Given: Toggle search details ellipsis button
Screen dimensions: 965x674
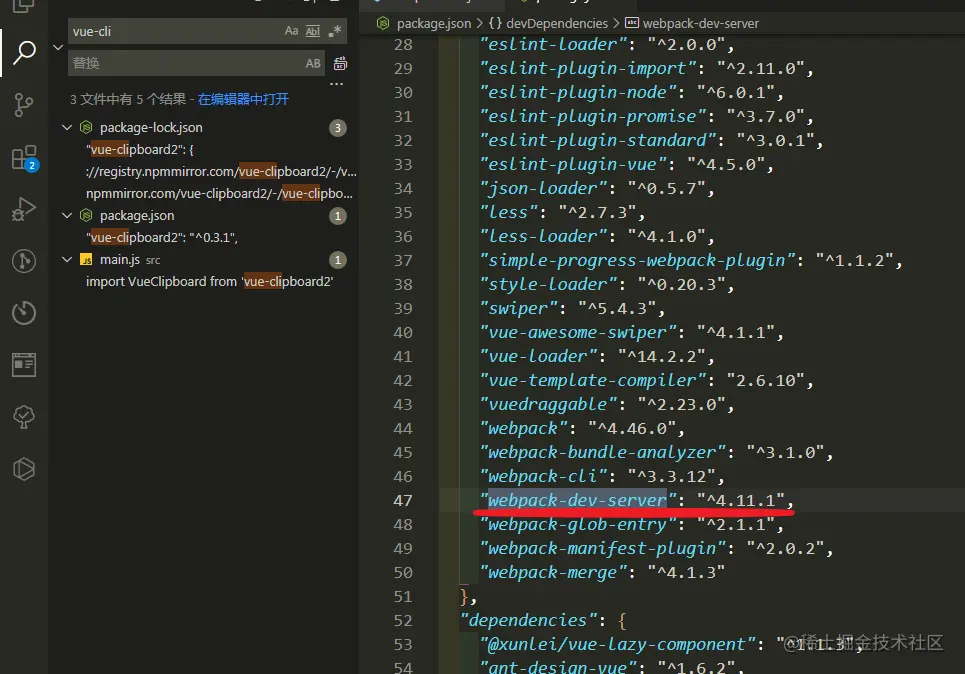Looking at the screenshot, I should 337,84.
